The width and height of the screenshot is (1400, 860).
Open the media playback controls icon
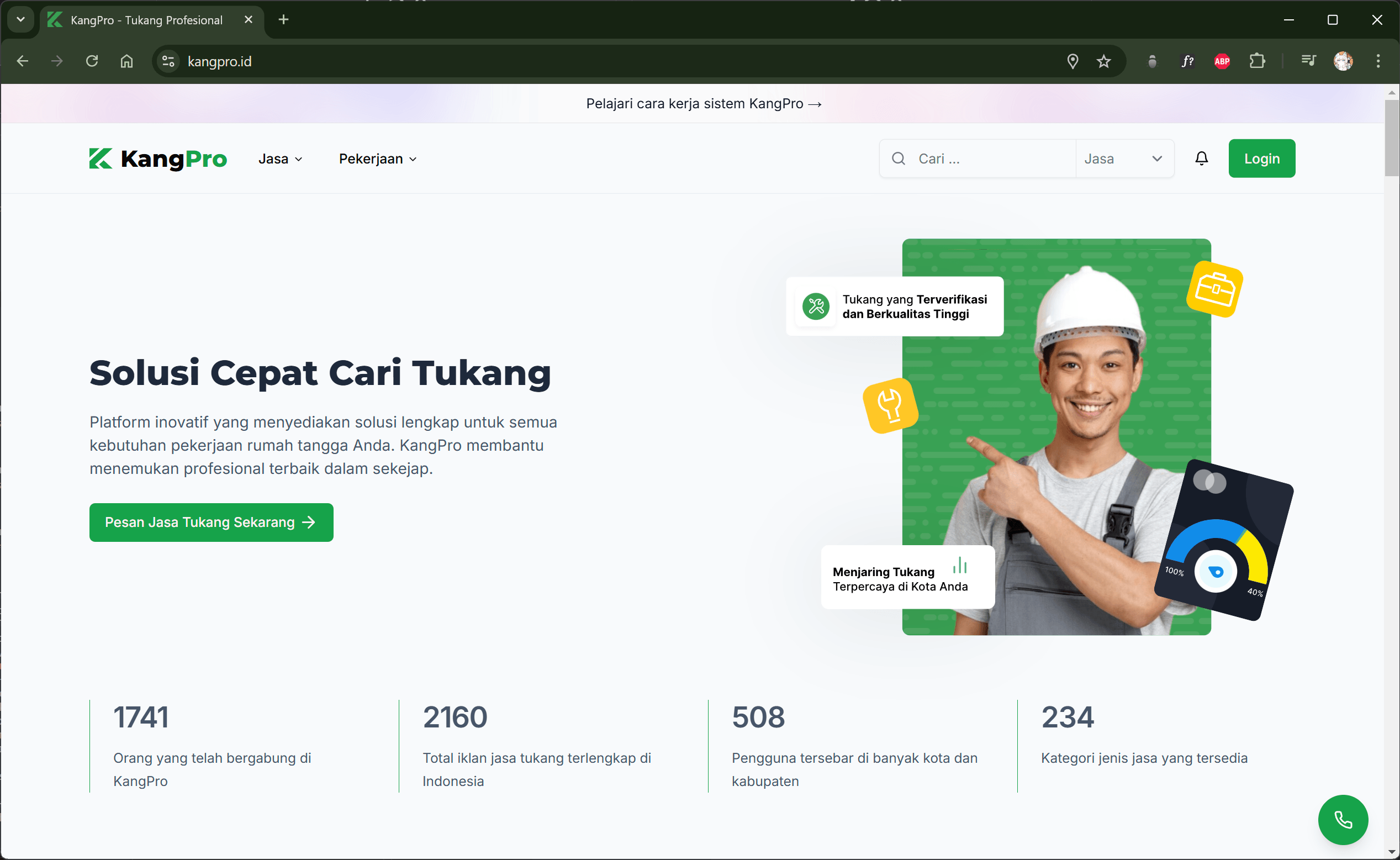pyautogui.click(x=1308, y=61)
